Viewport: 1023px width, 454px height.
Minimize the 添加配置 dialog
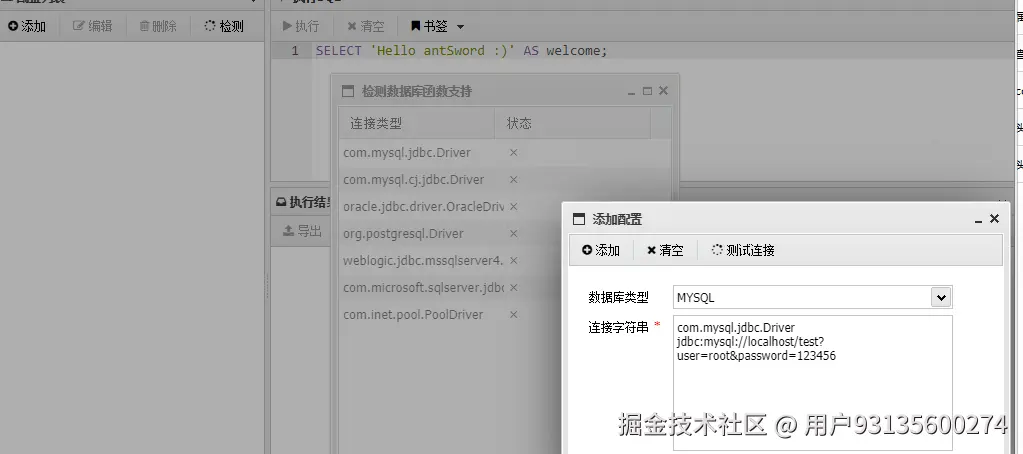pos(978,220)
